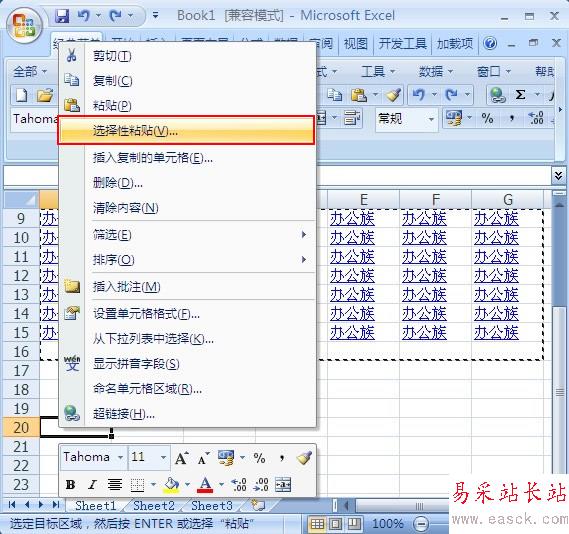The width and height of the screenshot is (569, 534).
Task: Open 排序(O) submenu
Action: pos(187,260)
